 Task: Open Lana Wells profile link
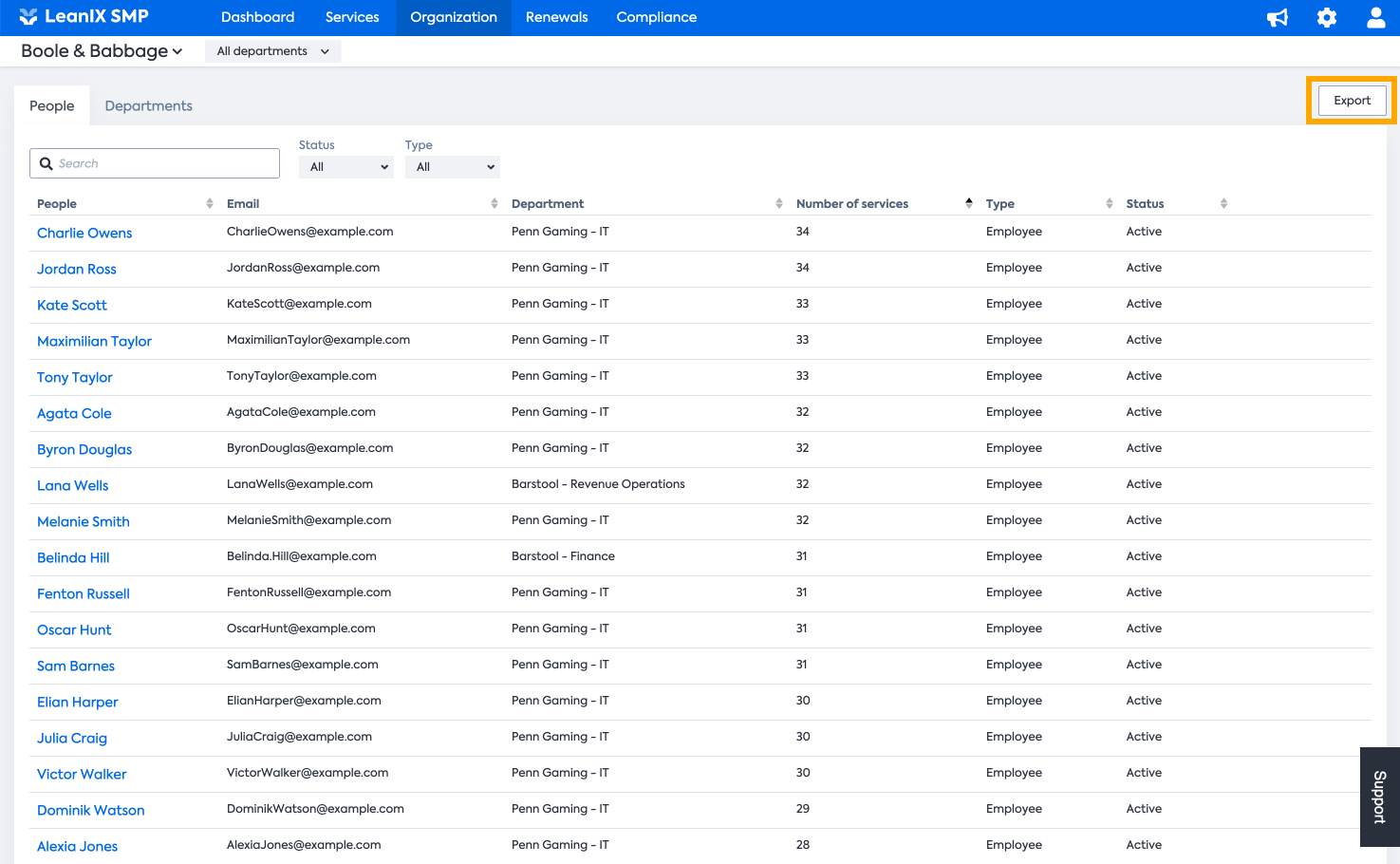point(73,485)
